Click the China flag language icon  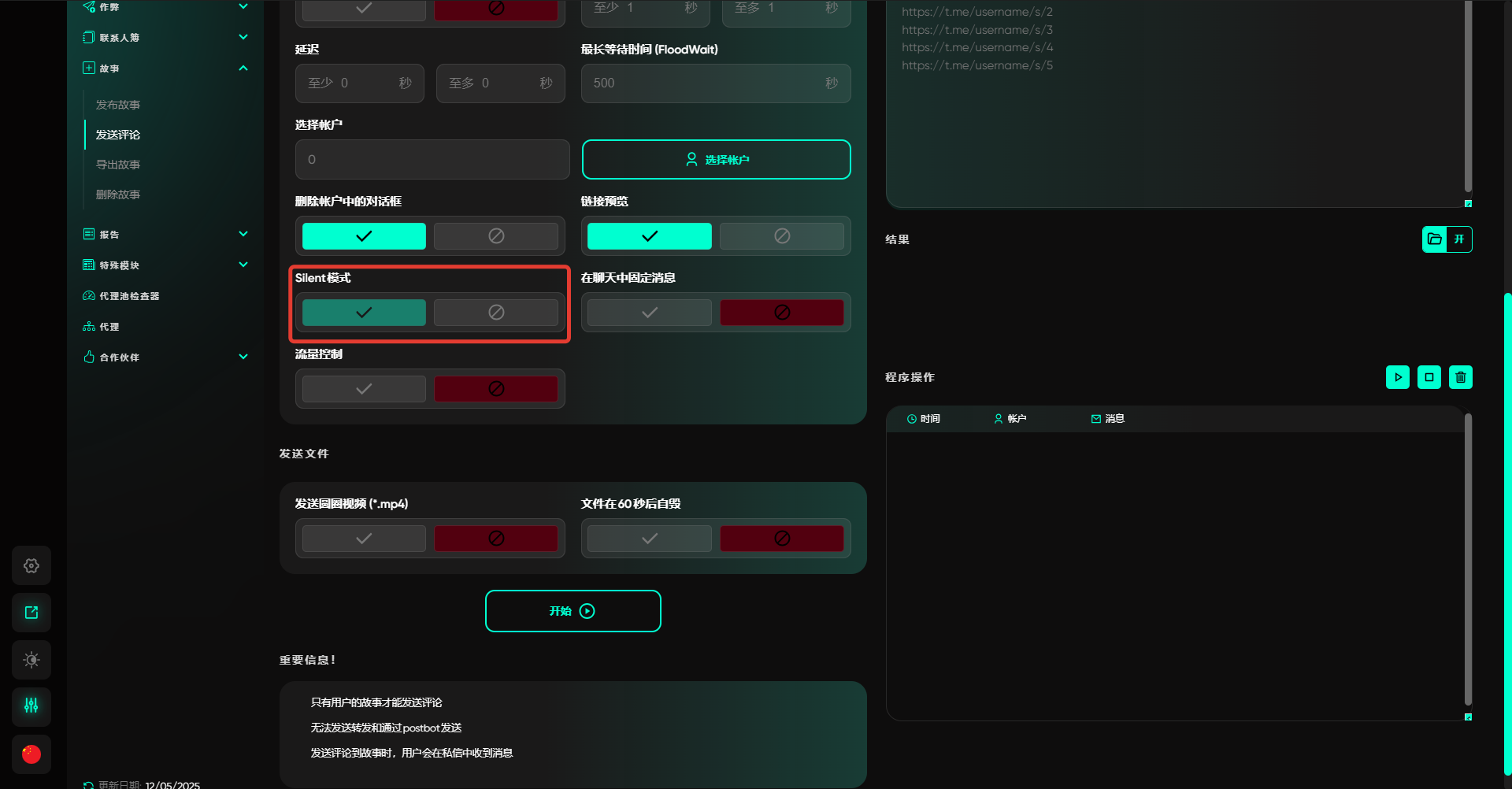31,754
